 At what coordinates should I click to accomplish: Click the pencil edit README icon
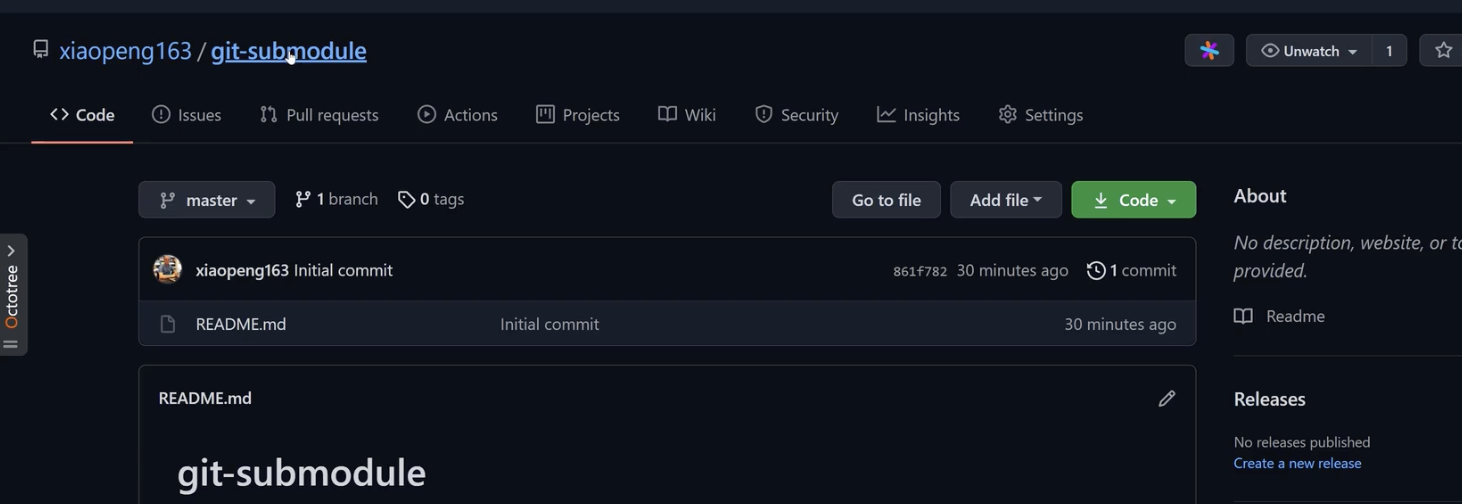tap(1166, 399)
